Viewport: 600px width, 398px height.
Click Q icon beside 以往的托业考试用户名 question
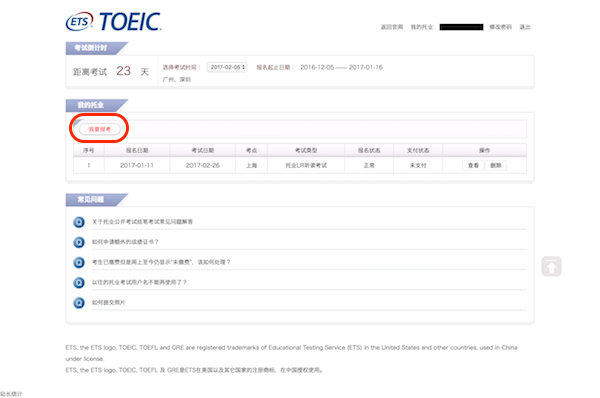tap(79, 282)
